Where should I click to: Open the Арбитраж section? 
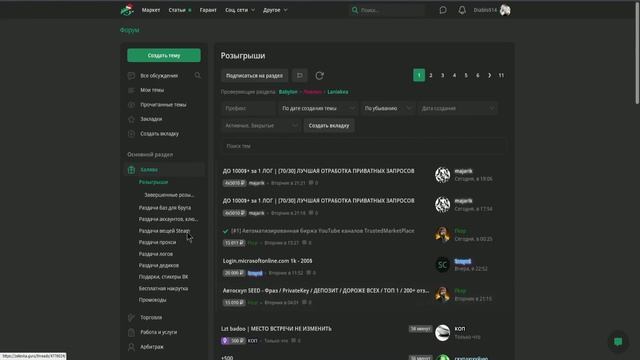pyautogui.click(x=151, y=347)
